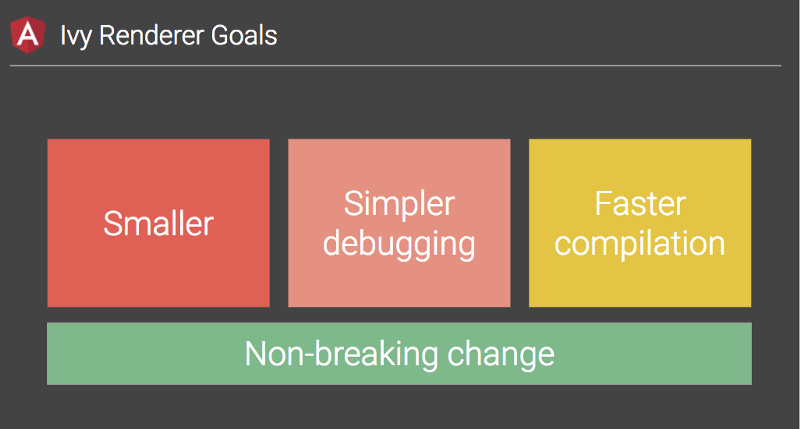The height and width of the screenshot is (429, 800).
Task: Click the dark gap between Smaller and Simpler boxes
Action: 279,223
